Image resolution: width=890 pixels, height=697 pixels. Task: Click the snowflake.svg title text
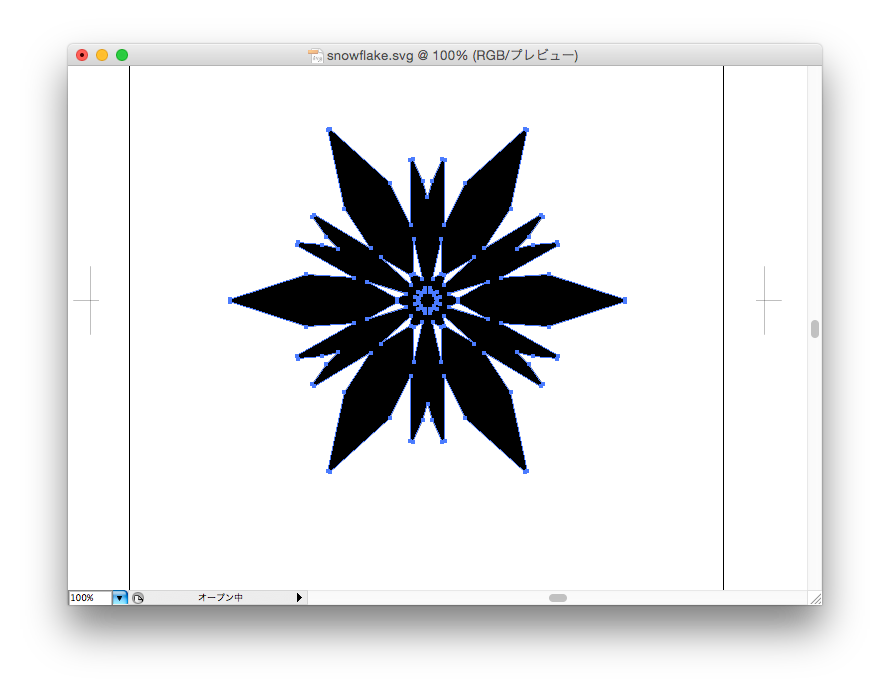point(452,56)
